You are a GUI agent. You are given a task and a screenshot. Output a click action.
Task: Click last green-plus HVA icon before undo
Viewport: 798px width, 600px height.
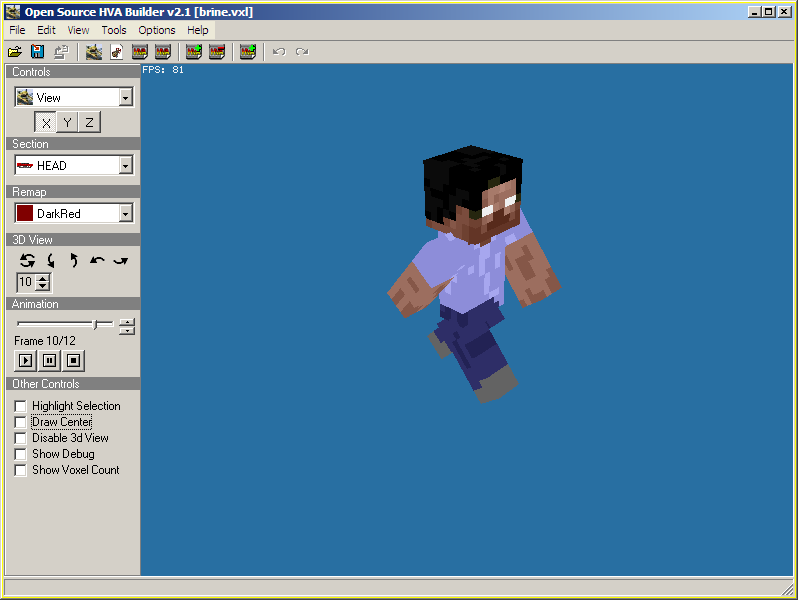(248, 51)
